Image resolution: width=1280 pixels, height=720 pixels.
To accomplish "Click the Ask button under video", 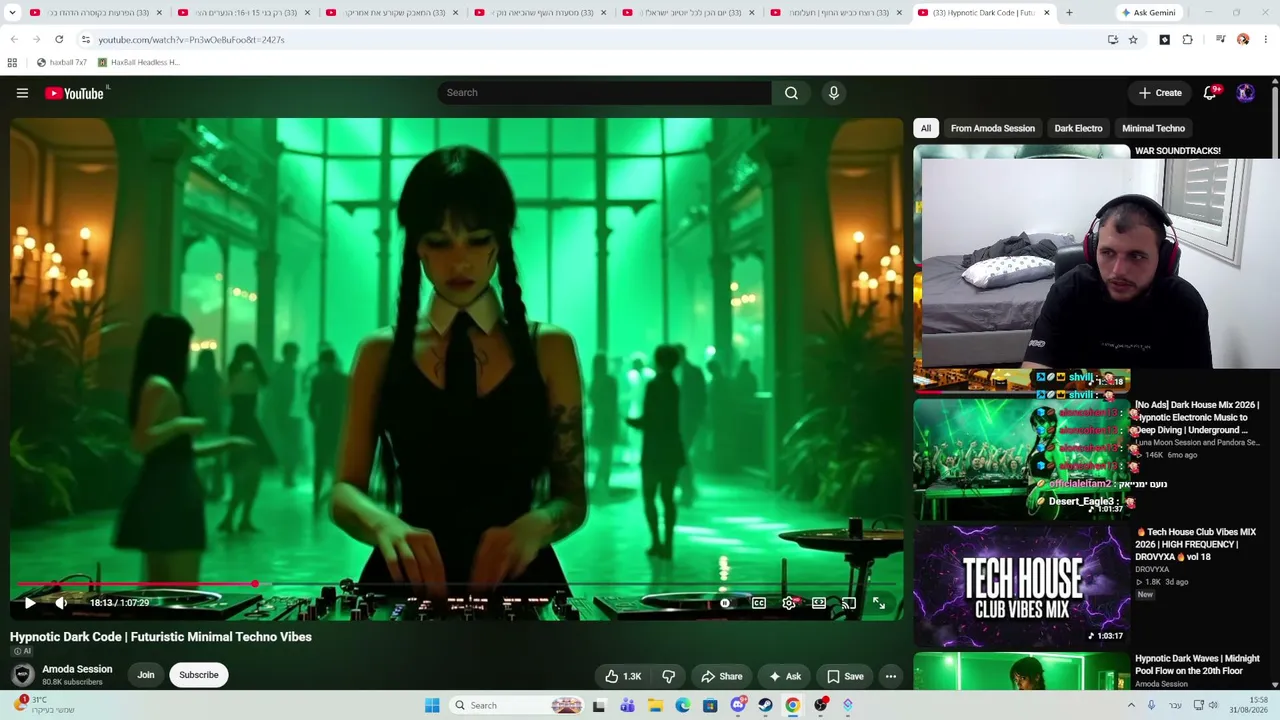I will 785,676.
